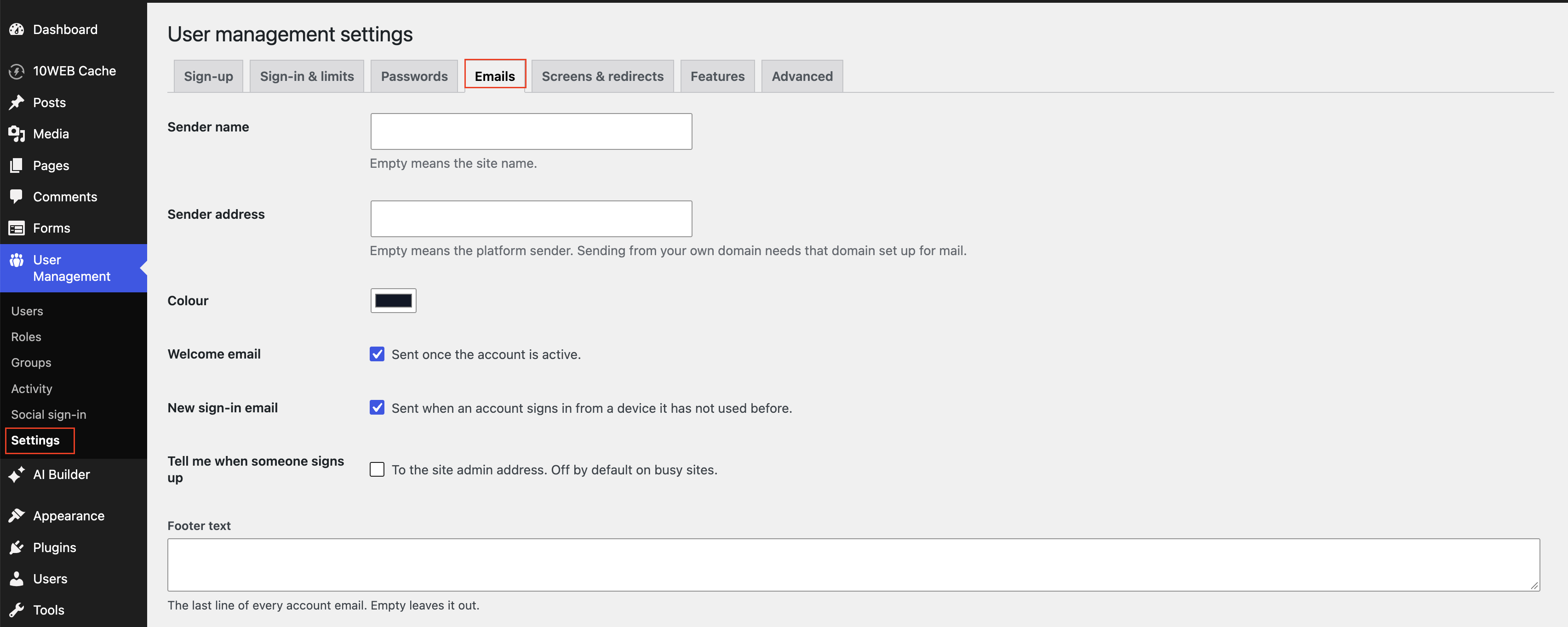
Task: Open the Media library icon
Action: pyautogui.click(x=17, y=134)
